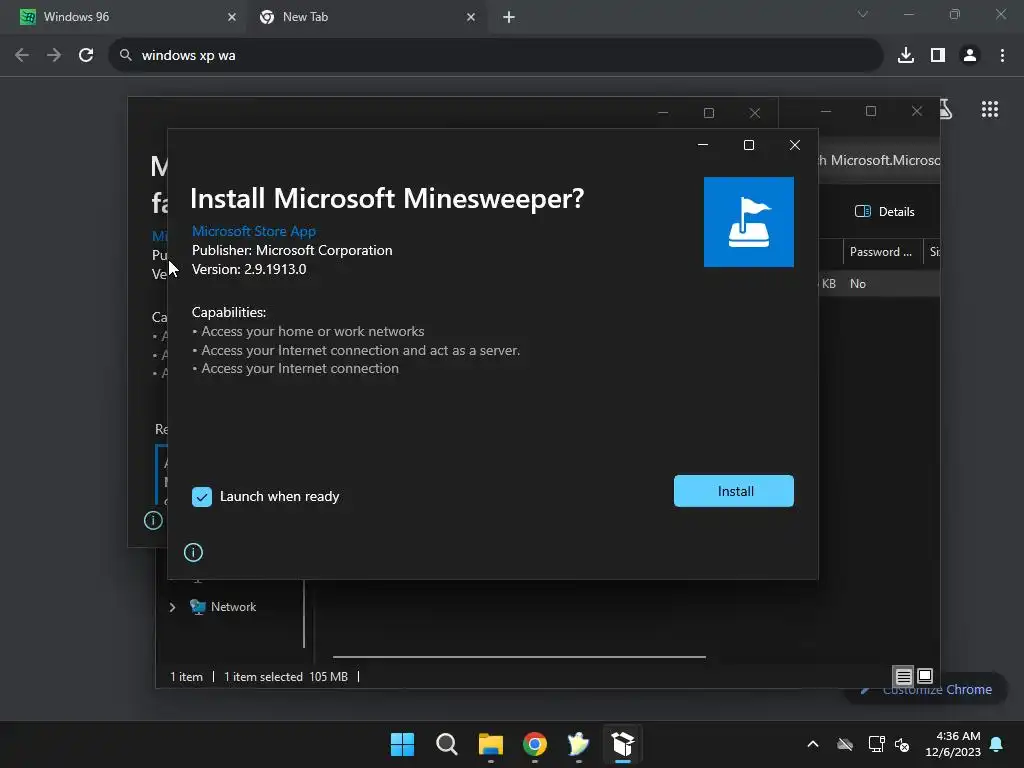Open the taskbar icon next to Chrome

[x=579, y=744]
